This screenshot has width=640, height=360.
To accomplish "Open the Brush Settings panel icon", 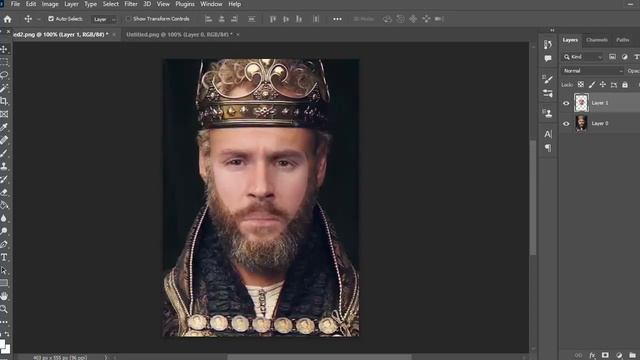I will coord(548,79).
